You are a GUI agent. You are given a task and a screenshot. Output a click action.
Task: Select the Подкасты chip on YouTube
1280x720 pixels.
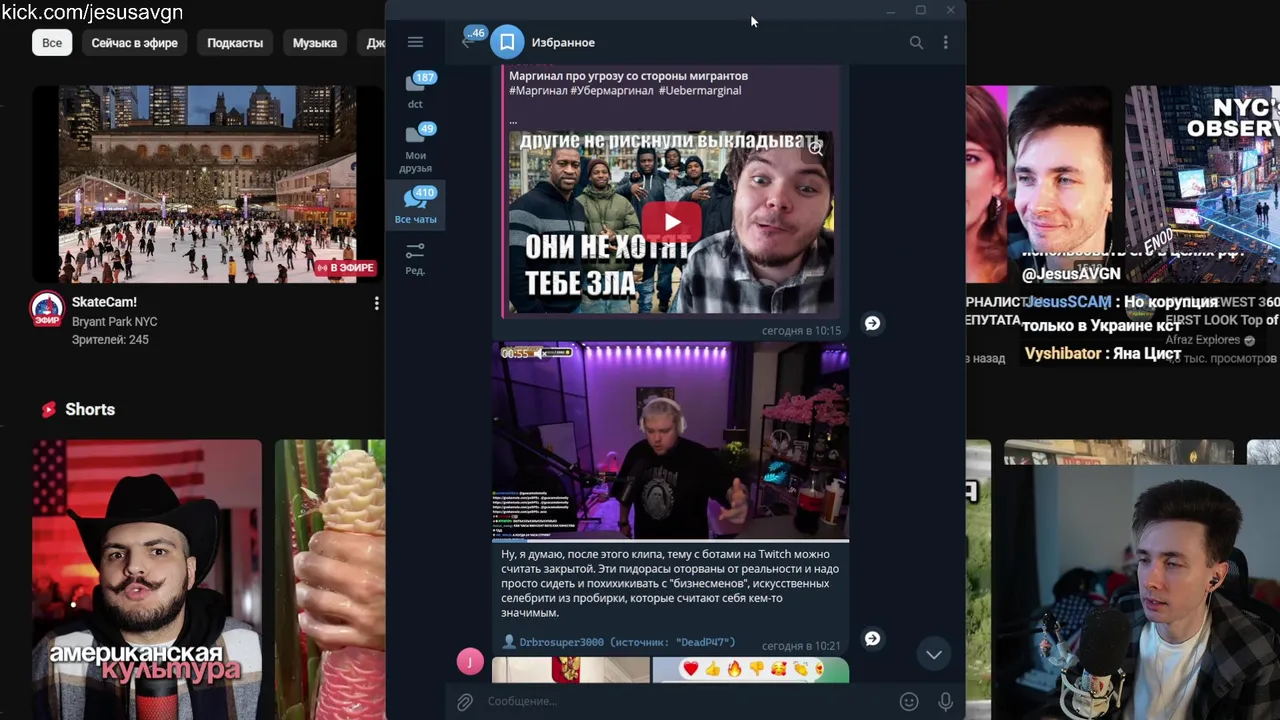(235, 43)
